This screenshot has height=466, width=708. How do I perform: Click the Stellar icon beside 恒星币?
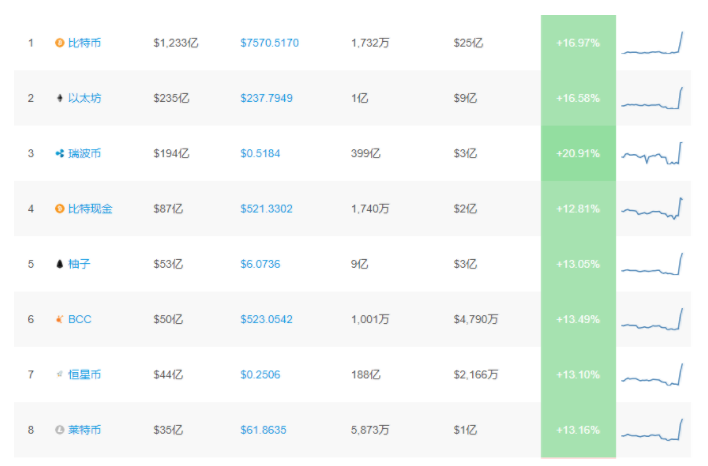click(x=60, y=374)
